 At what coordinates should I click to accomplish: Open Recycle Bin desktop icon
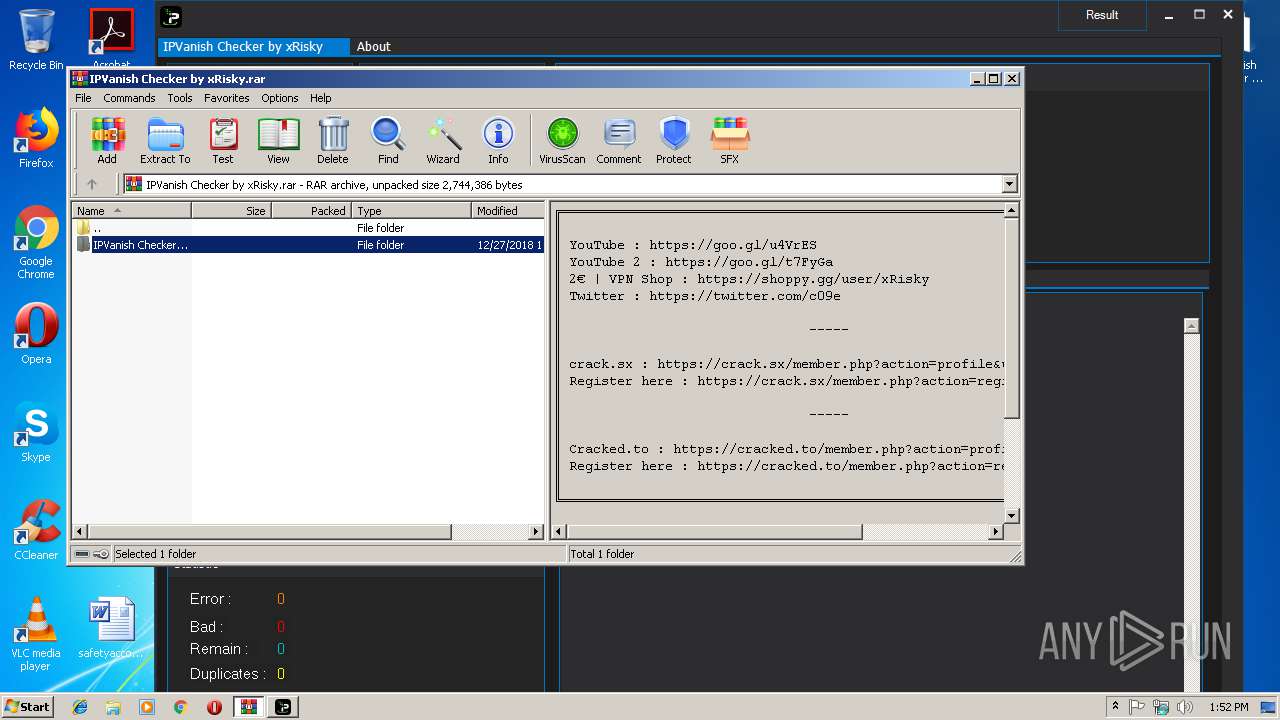(x=36, y=40)
